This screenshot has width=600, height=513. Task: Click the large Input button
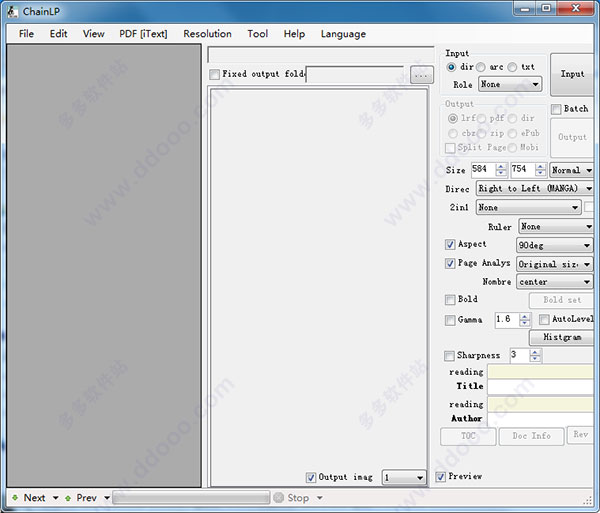pos(572,74)
